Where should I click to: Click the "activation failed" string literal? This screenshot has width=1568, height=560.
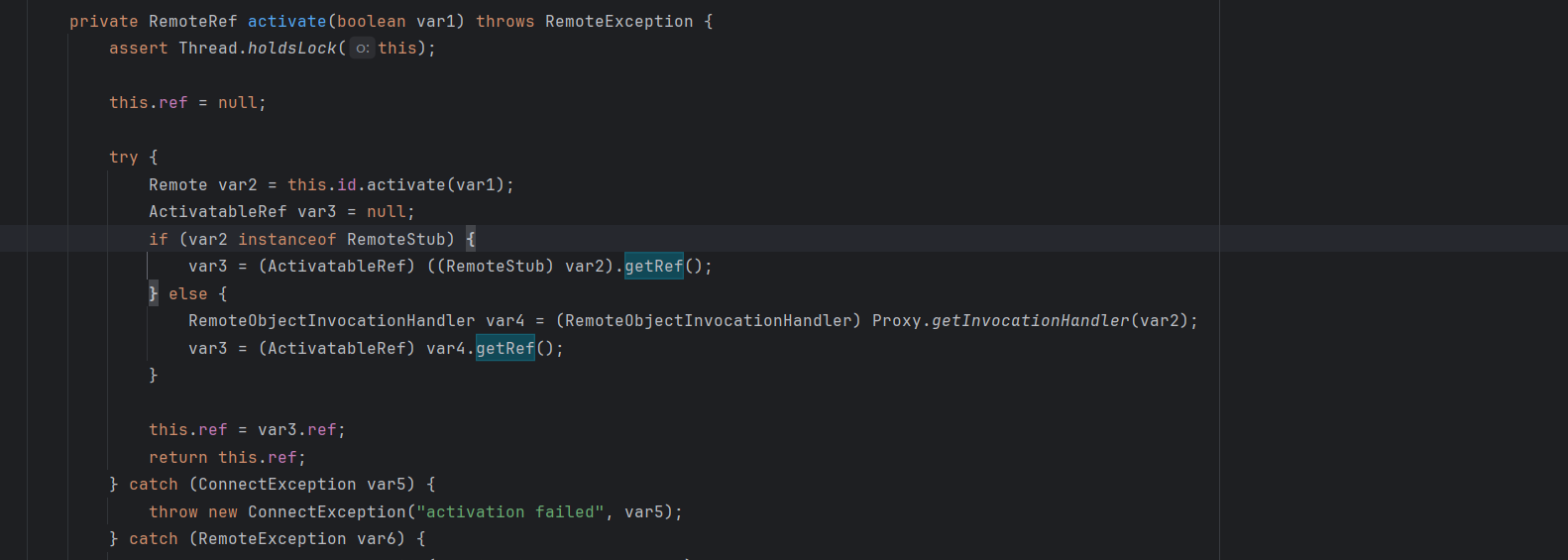click(x=509, y=512)
